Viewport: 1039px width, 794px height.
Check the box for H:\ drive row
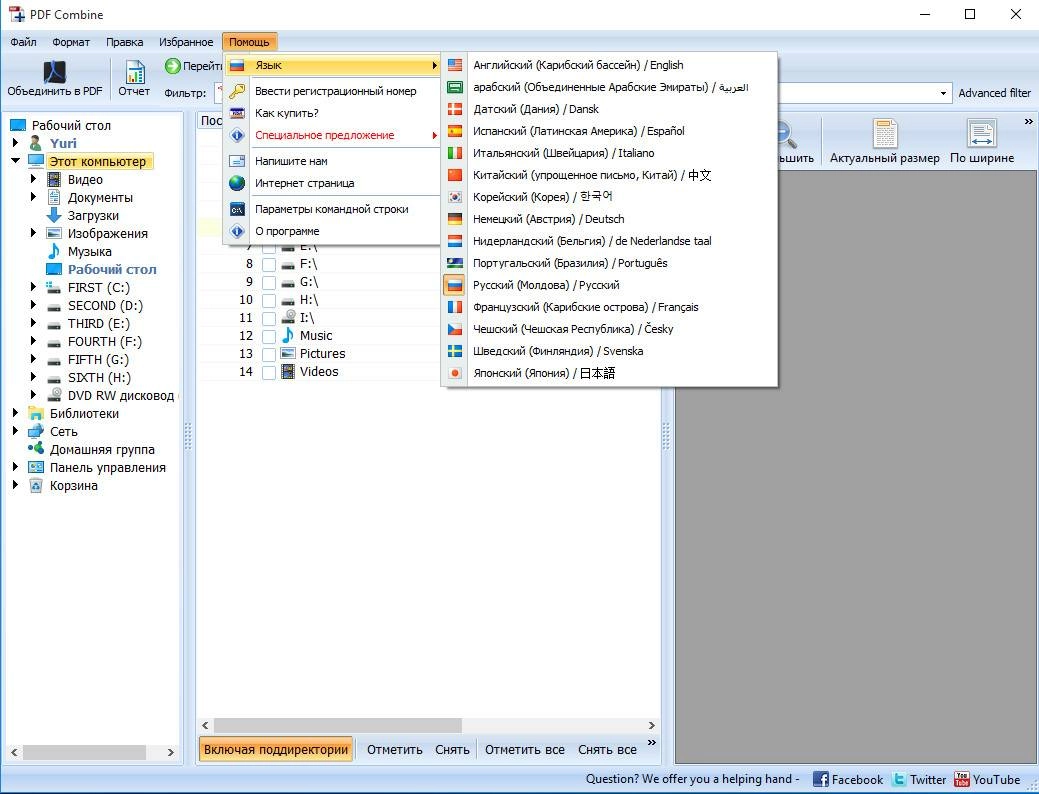click(x=268, y=300)
